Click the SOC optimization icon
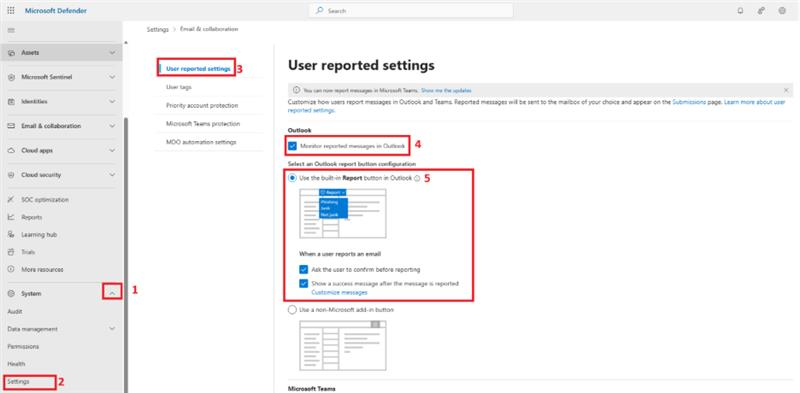The height and width of the screenshot is (393, 800). pyautogui.click(x=11, y=200)
